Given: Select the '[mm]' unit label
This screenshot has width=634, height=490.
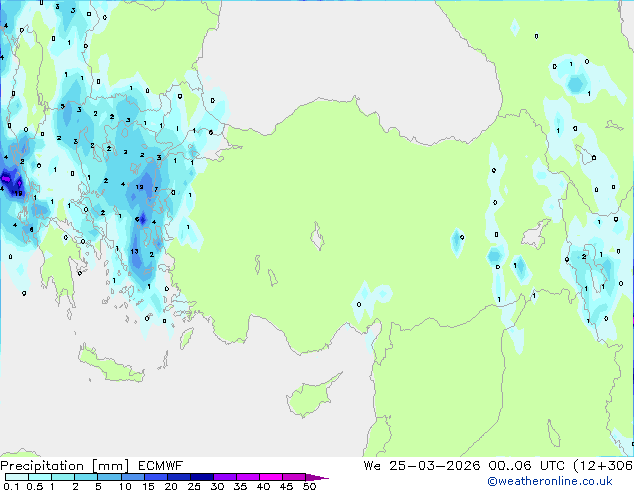Looking at the screenshot, I should tap(111, 466).
